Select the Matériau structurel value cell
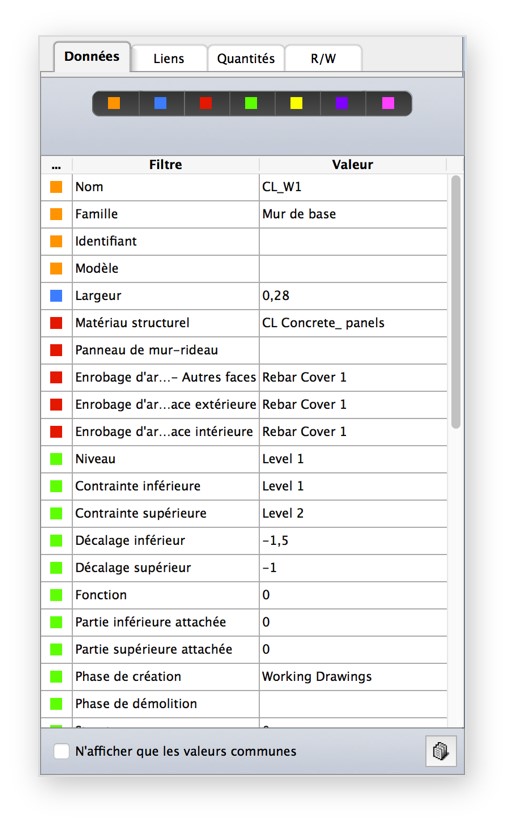 tap(353, 323)
